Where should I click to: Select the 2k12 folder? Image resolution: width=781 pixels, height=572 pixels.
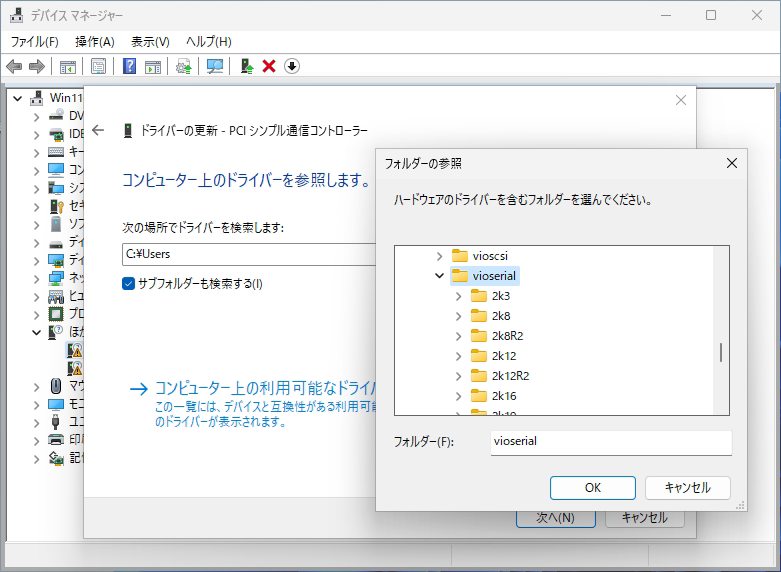click(494, 356)
